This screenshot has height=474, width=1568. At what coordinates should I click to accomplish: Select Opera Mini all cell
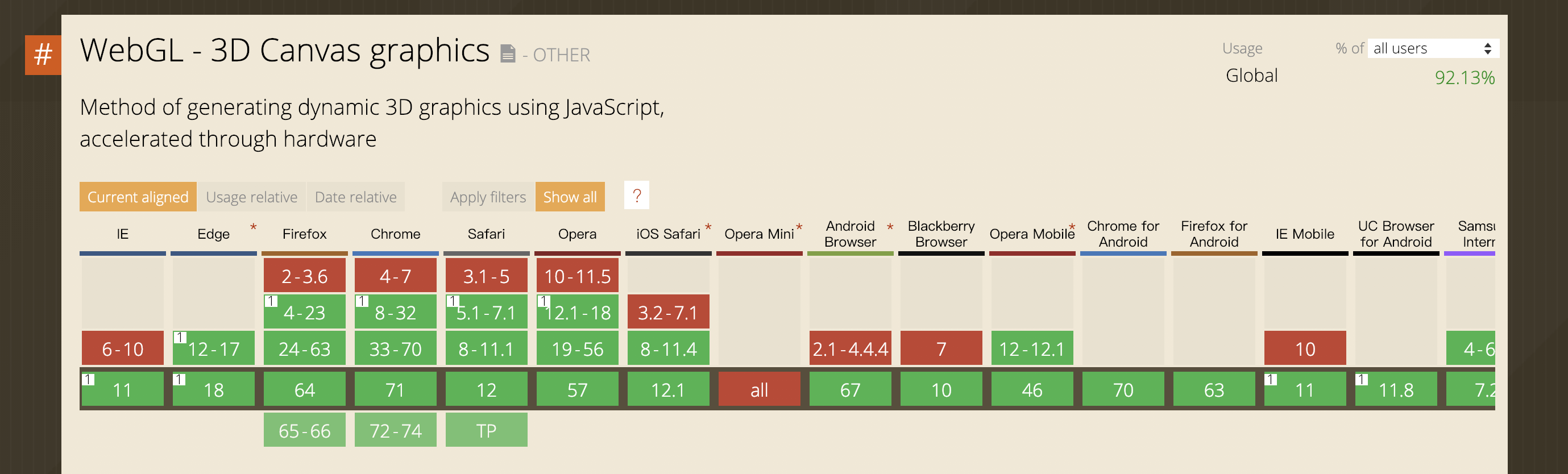tap(759, 389)
